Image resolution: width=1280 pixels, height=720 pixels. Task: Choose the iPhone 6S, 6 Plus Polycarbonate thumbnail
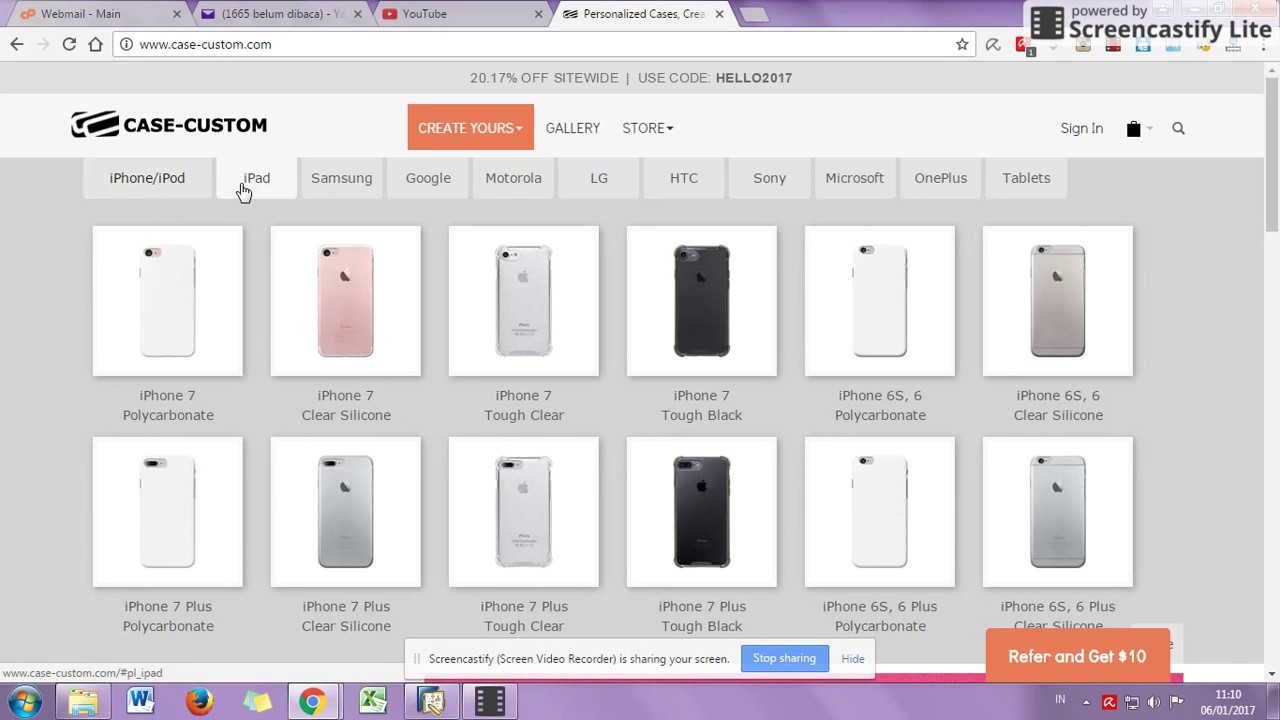pos(880,512)
